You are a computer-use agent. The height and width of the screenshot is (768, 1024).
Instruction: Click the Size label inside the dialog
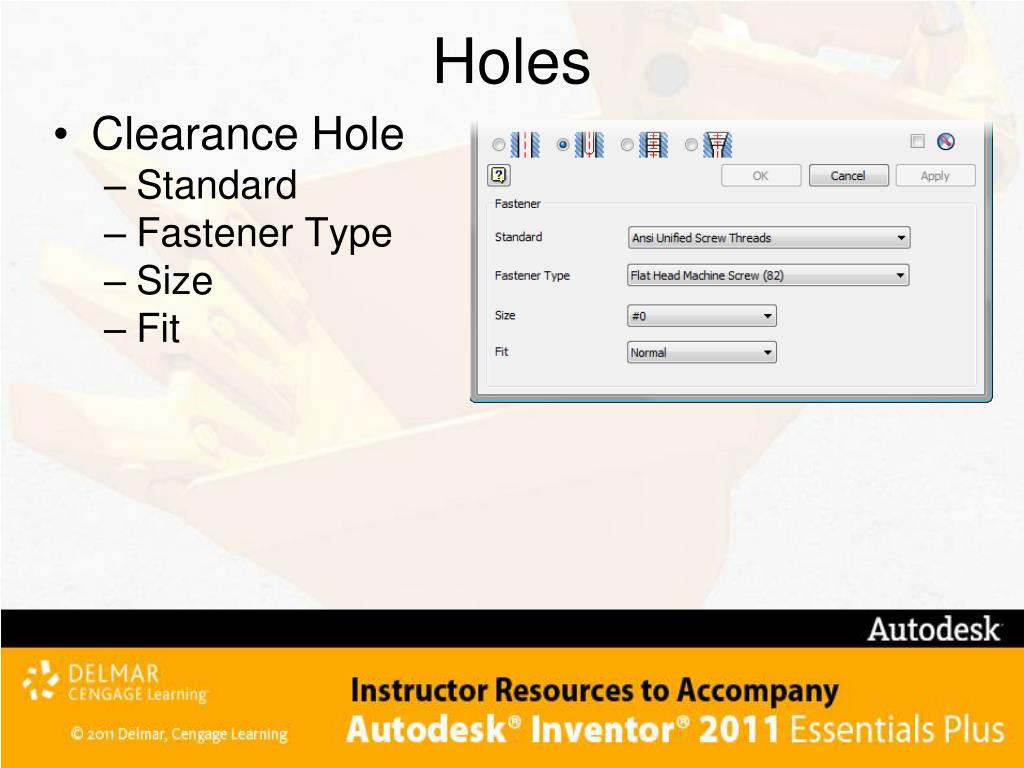[x=505, y=315]
